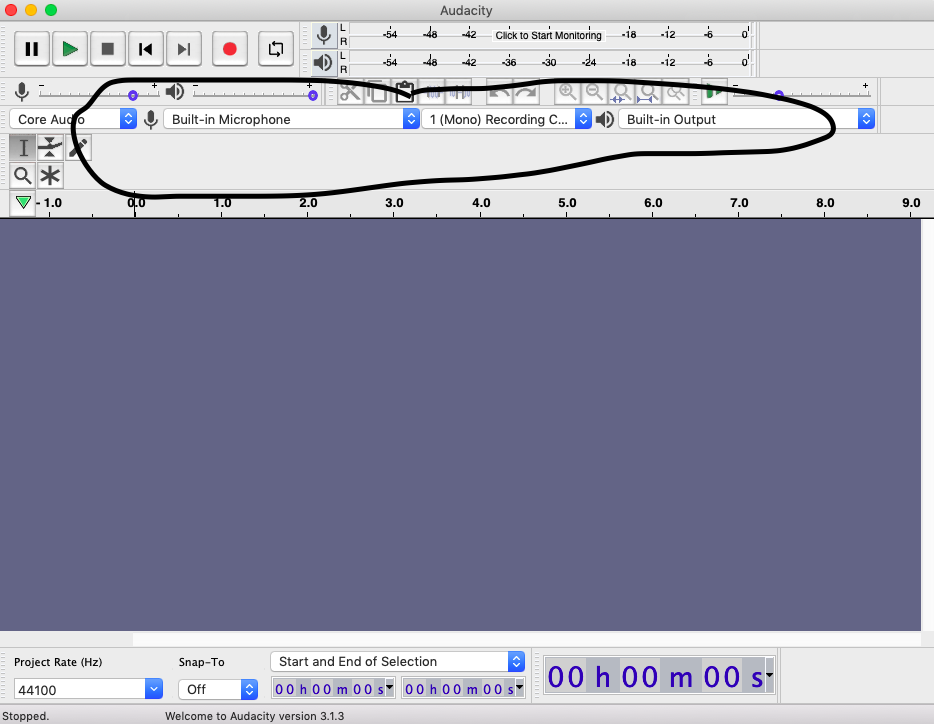Select the Multi-Tool asterisk
Viewport: 934px width, 724px height.
[50, 176]
